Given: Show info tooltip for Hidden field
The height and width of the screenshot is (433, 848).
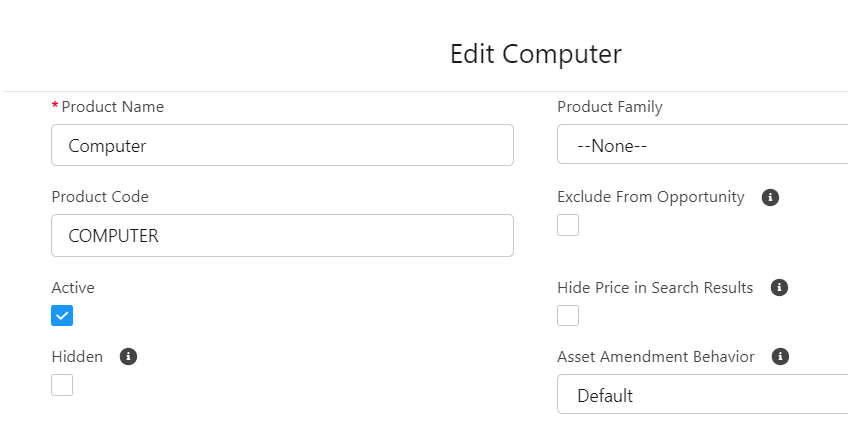Looking at the screenshot, I should [x=127, y=356].
